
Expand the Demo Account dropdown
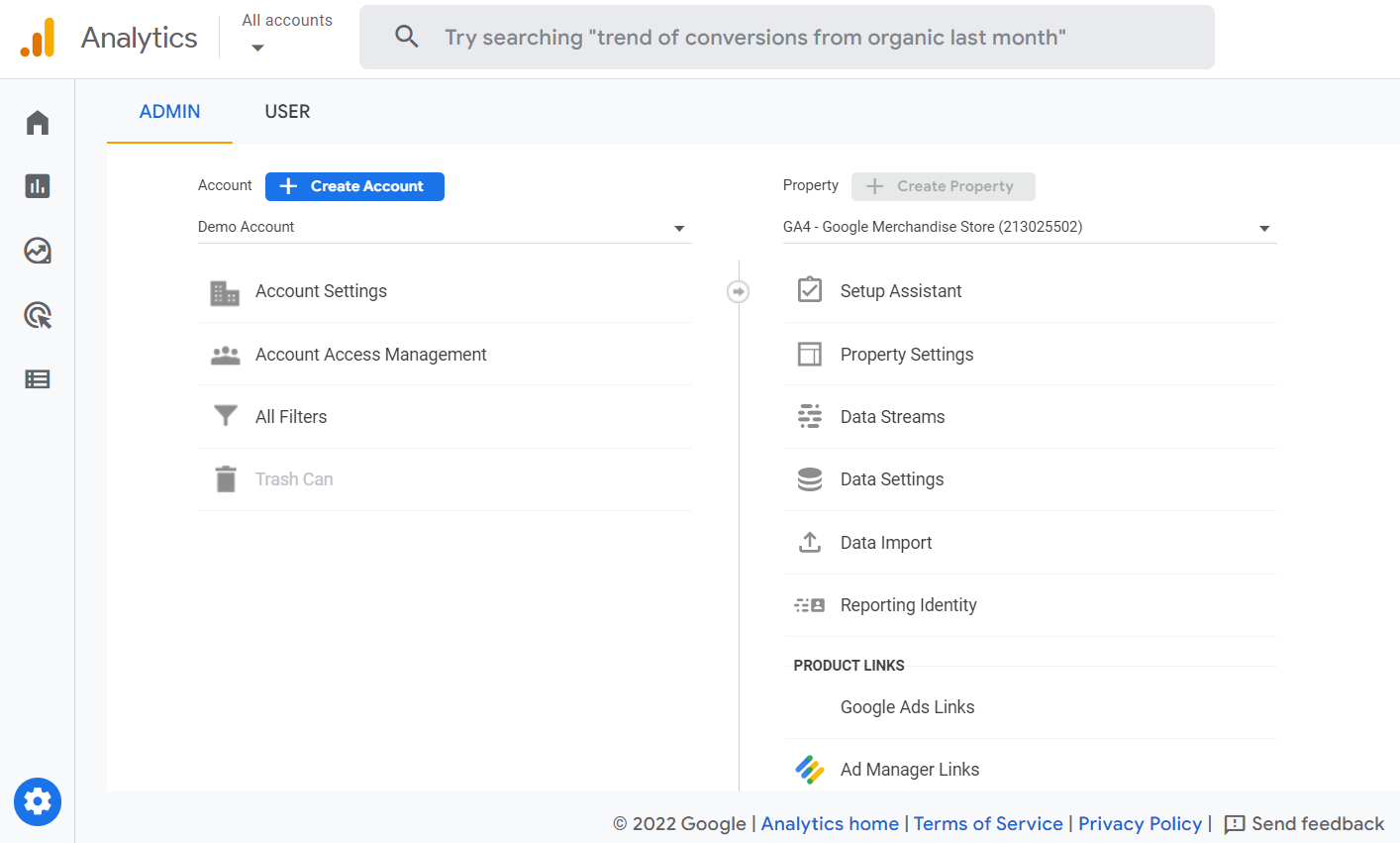coord(445,227)
